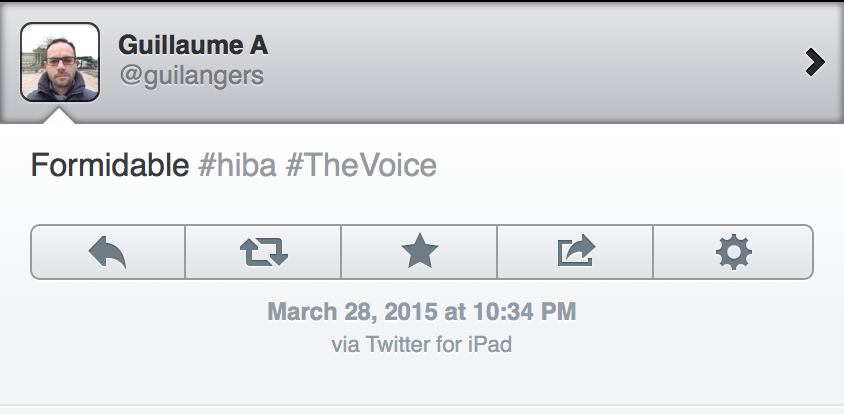Open the share arrow icon
The height and width of the screenshot is (414, 844).
[x=575, y=252]
